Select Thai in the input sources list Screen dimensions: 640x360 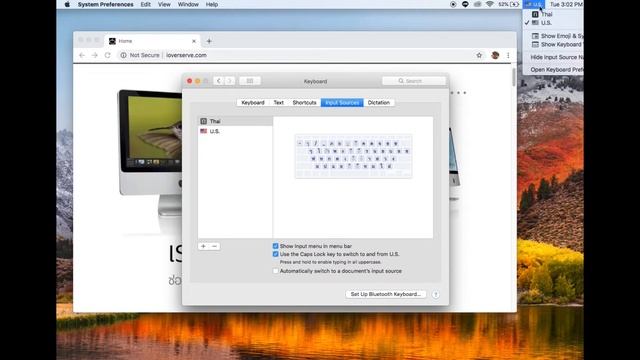[235, 121]
